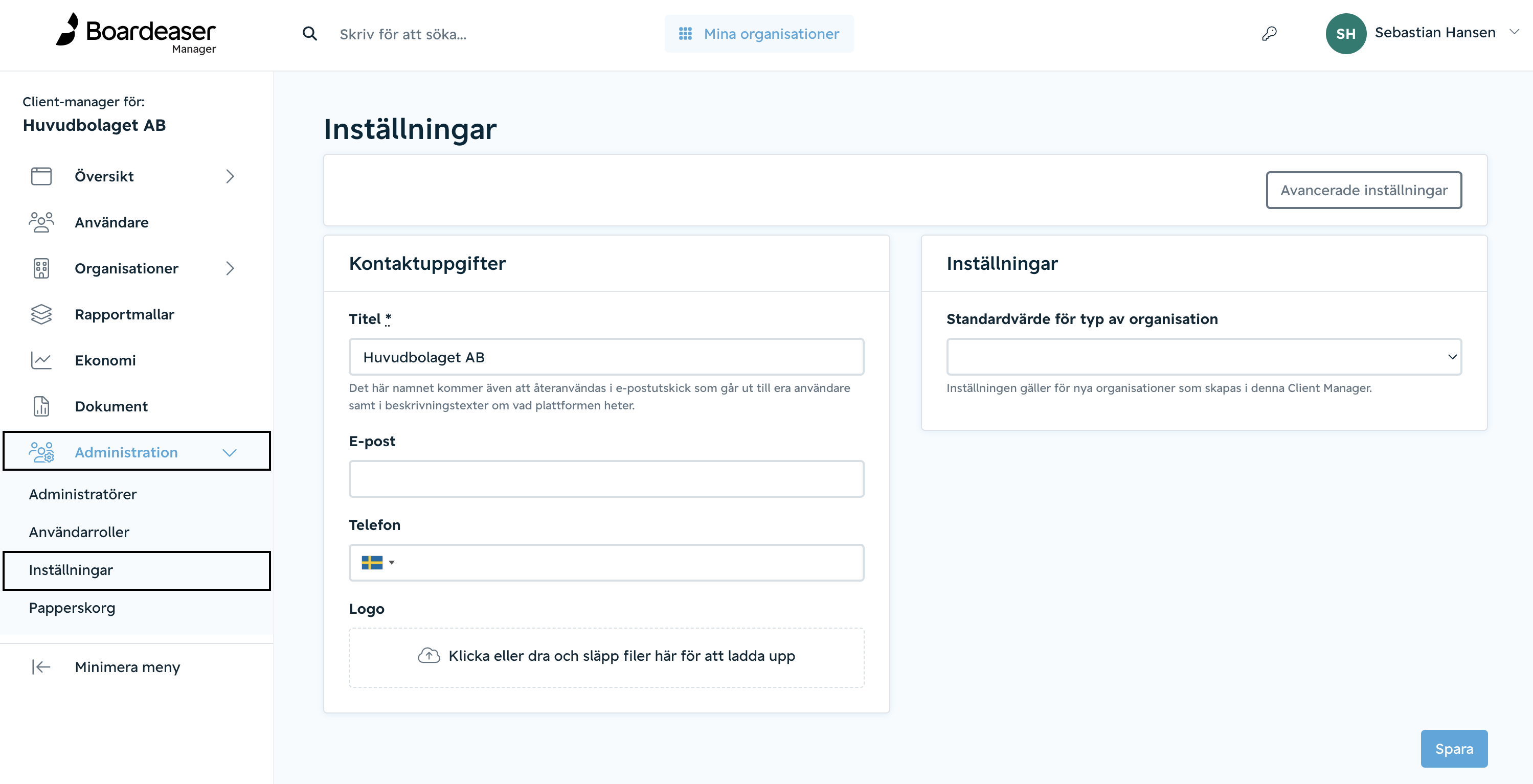1533x784 pixels.
Task: Collapse the Administration section chevron
Action: point(230,452)
